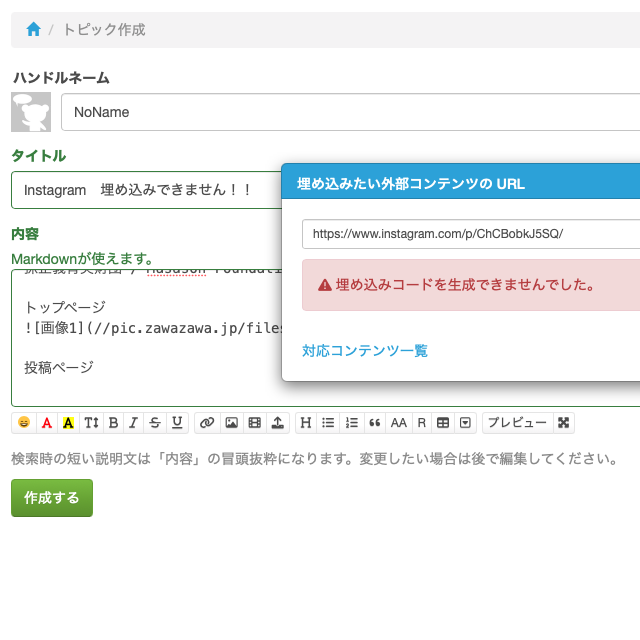
Task: Click the green 作成する button
Action: point(52,498)
